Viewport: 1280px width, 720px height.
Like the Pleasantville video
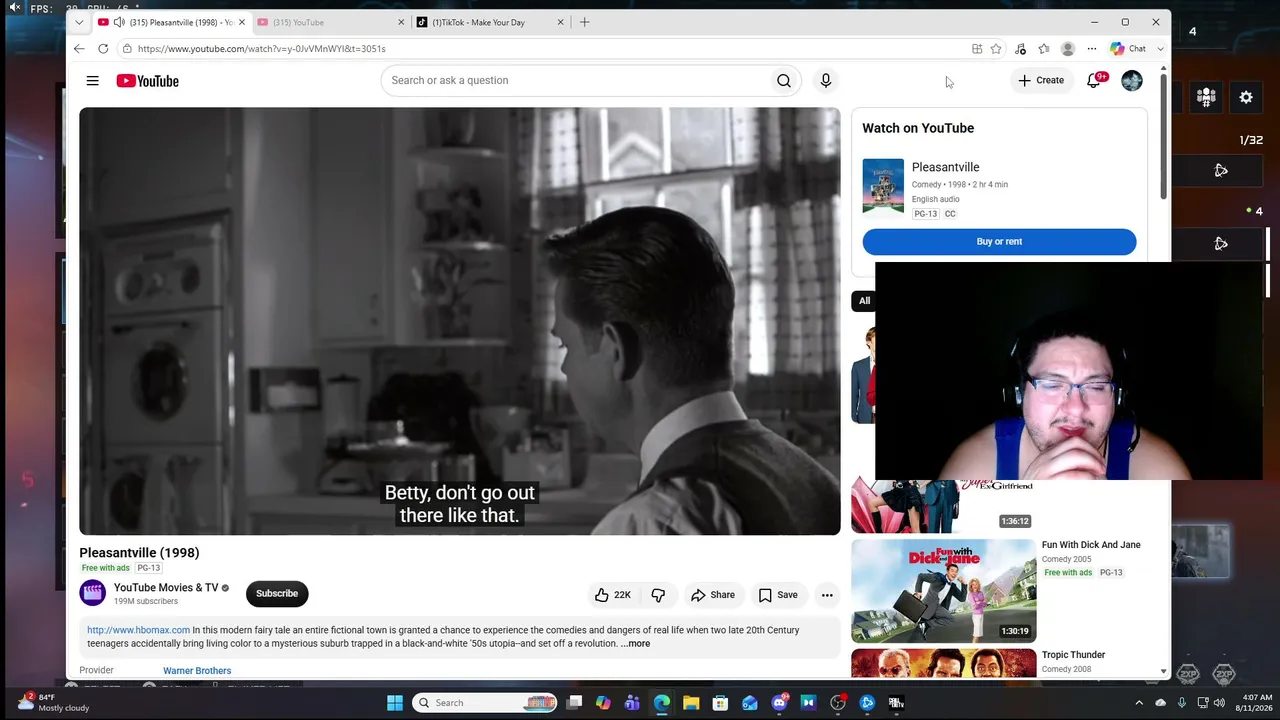[x=615, y=595]
